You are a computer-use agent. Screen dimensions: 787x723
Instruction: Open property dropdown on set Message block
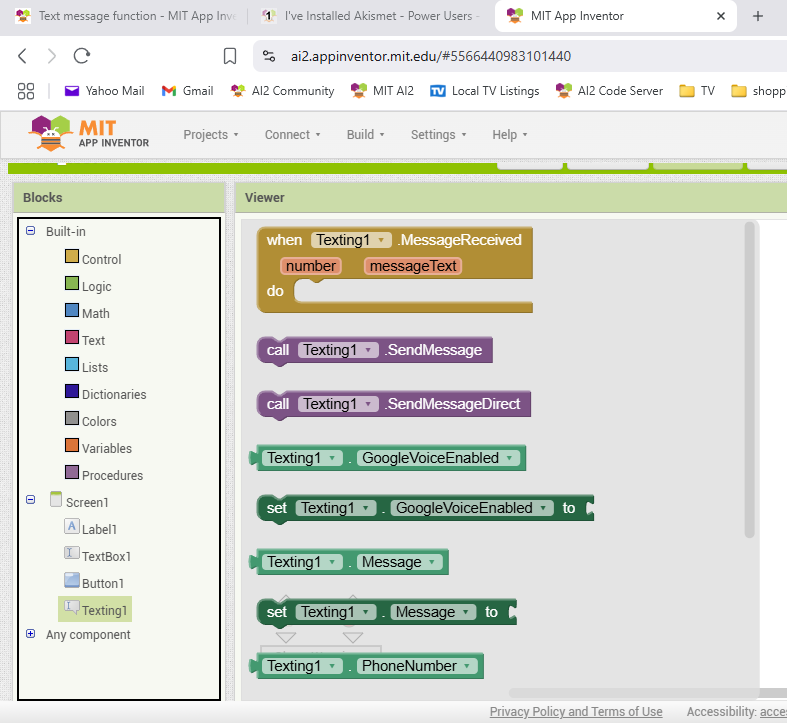coord(433,612)
